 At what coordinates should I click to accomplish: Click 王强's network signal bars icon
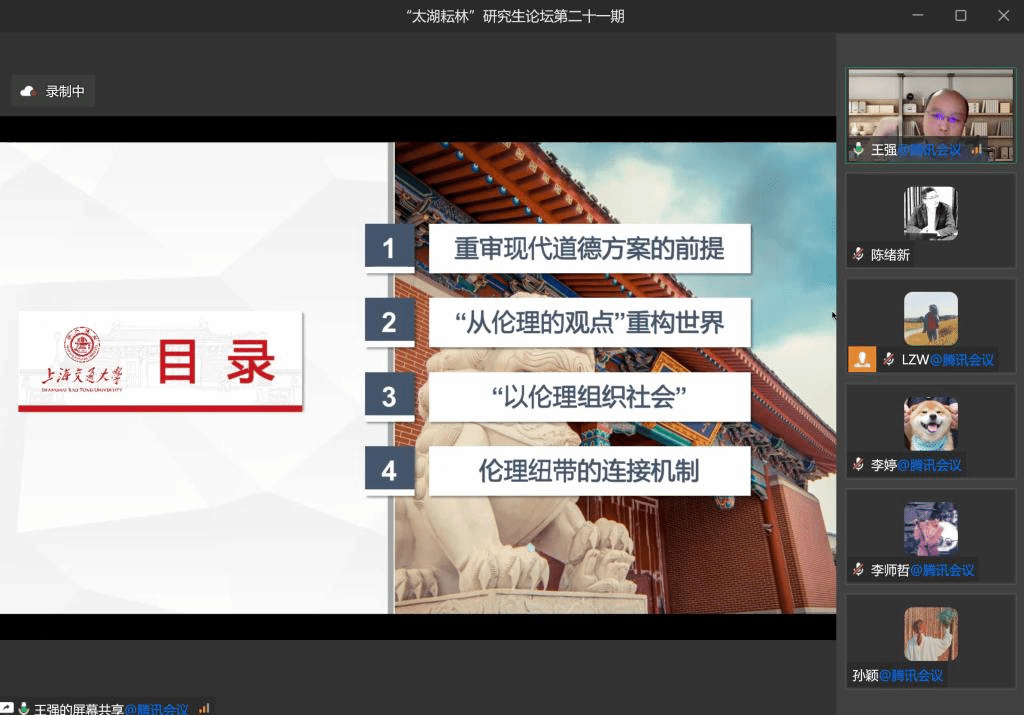[x=976, y=150]
